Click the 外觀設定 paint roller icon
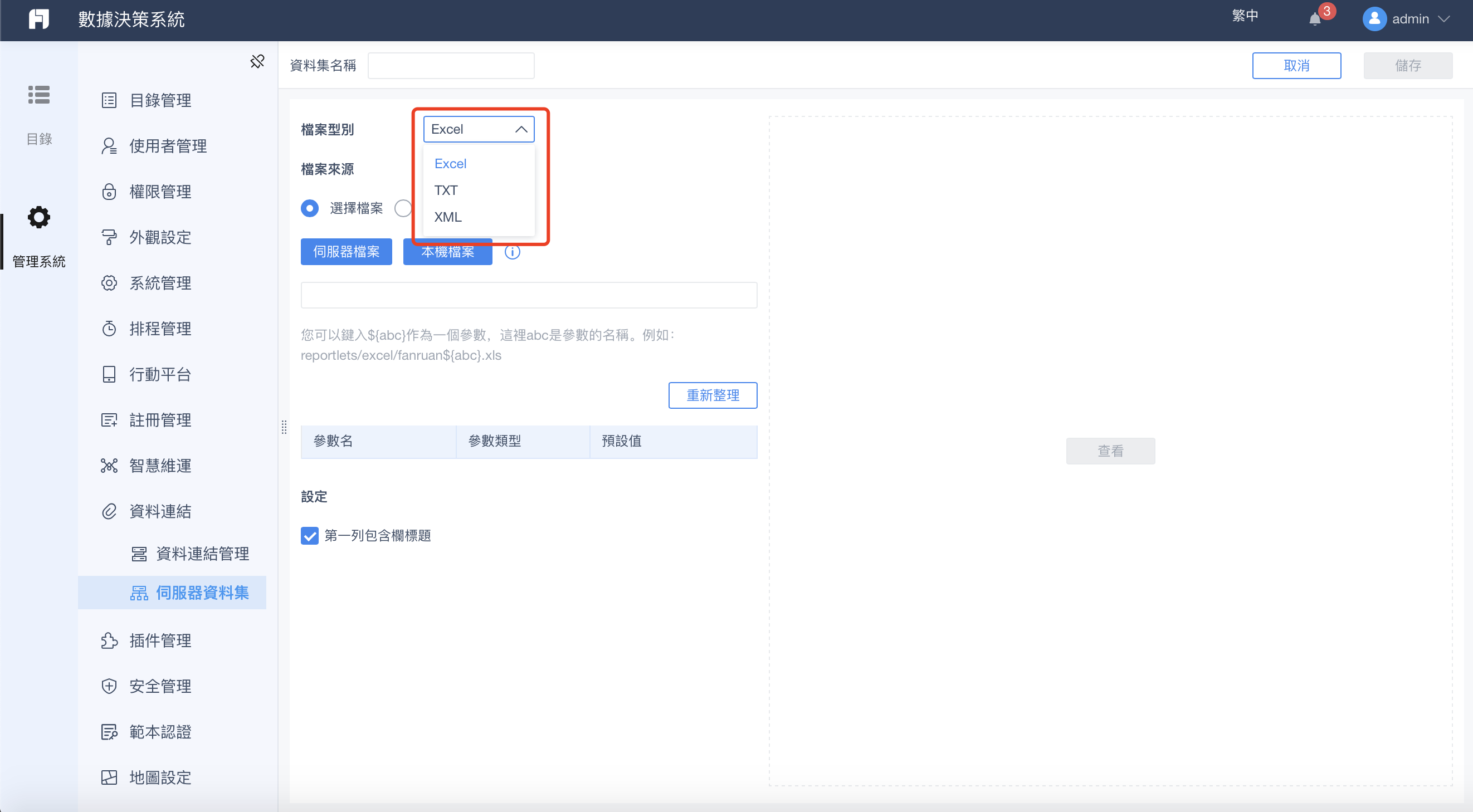 (109, 237)
